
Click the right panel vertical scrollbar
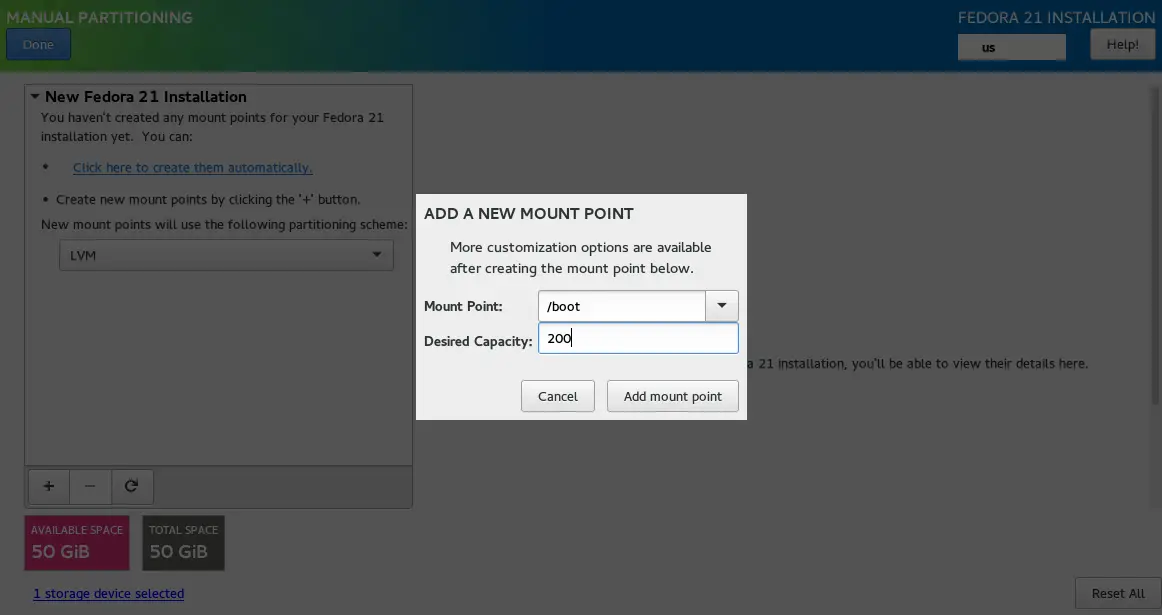pos(1155,245)
